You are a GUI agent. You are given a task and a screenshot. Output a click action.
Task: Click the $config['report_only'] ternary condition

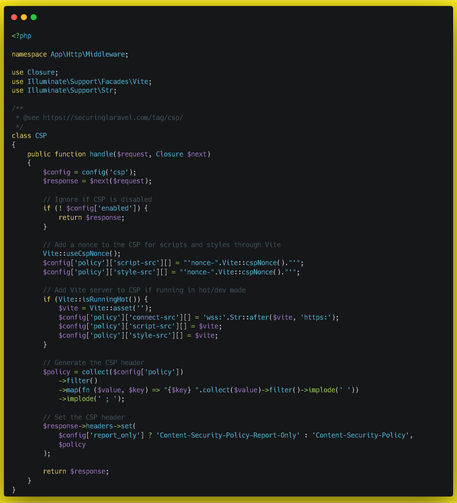[101, 435]
